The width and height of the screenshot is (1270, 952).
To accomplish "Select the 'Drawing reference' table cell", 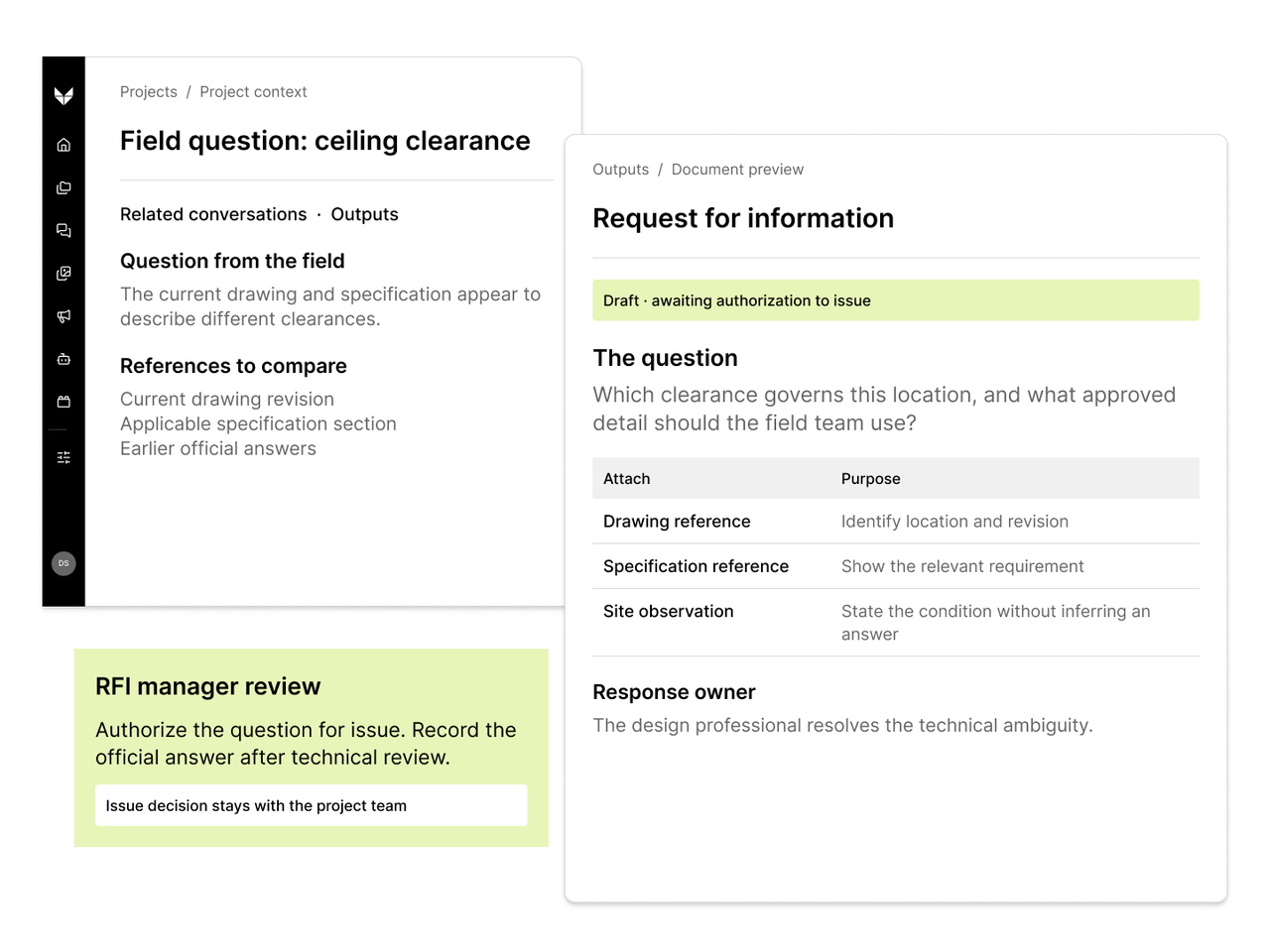I will [677, 522].
